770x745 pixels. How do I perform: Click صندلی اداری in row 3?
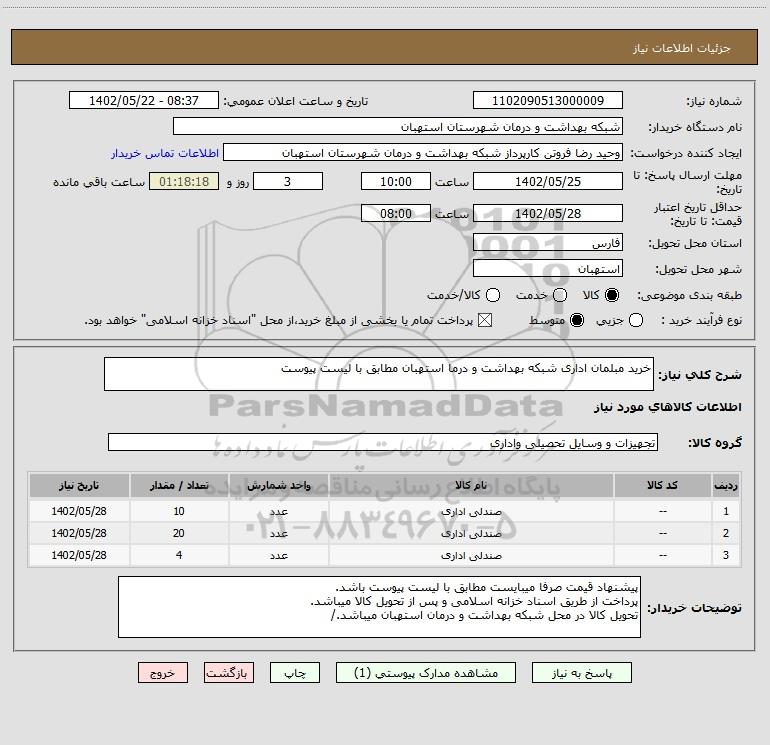[x=471, y=555]
